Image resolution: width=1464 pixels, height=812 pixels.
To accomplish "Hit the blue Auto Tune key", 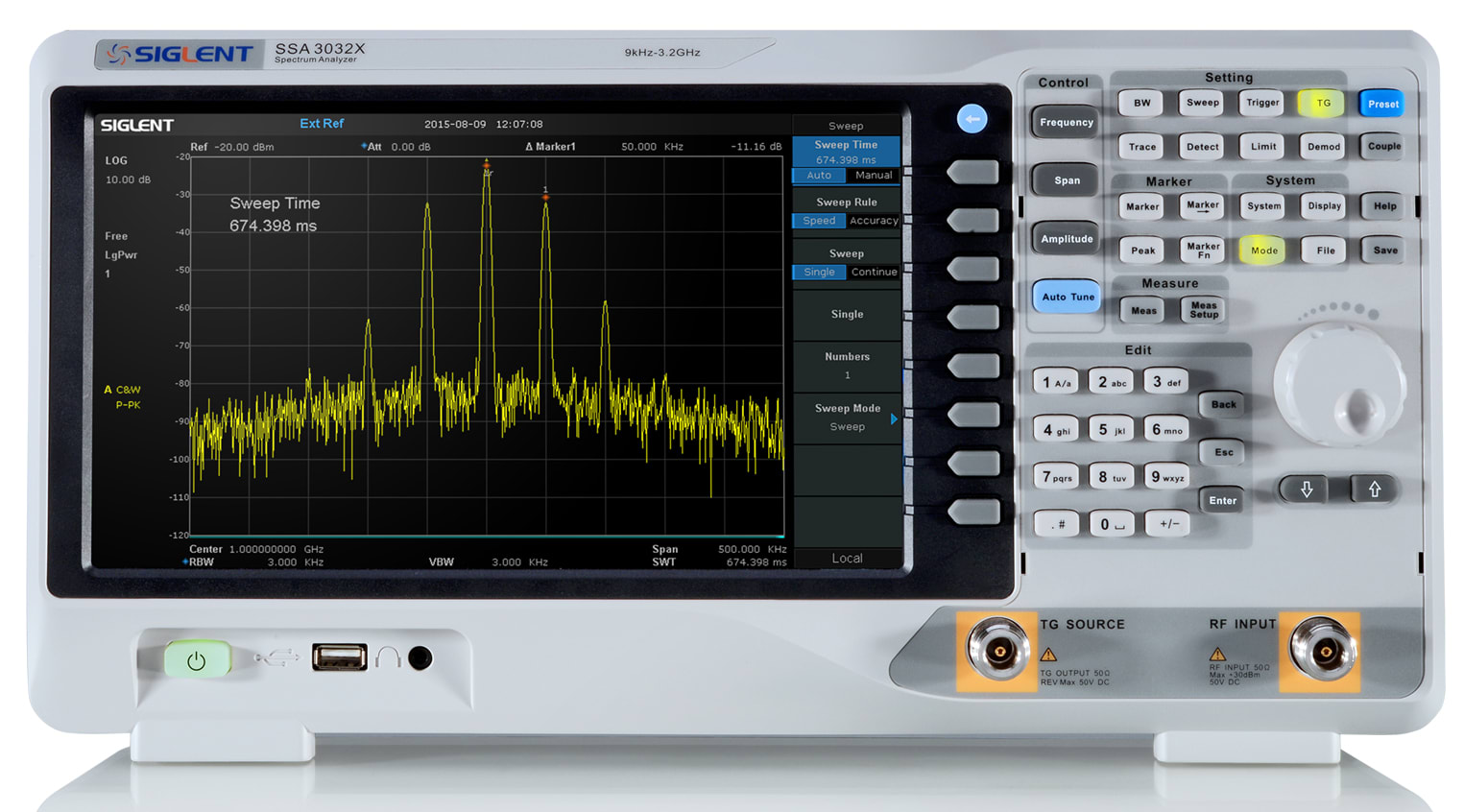I will [x=1068, y=298].
